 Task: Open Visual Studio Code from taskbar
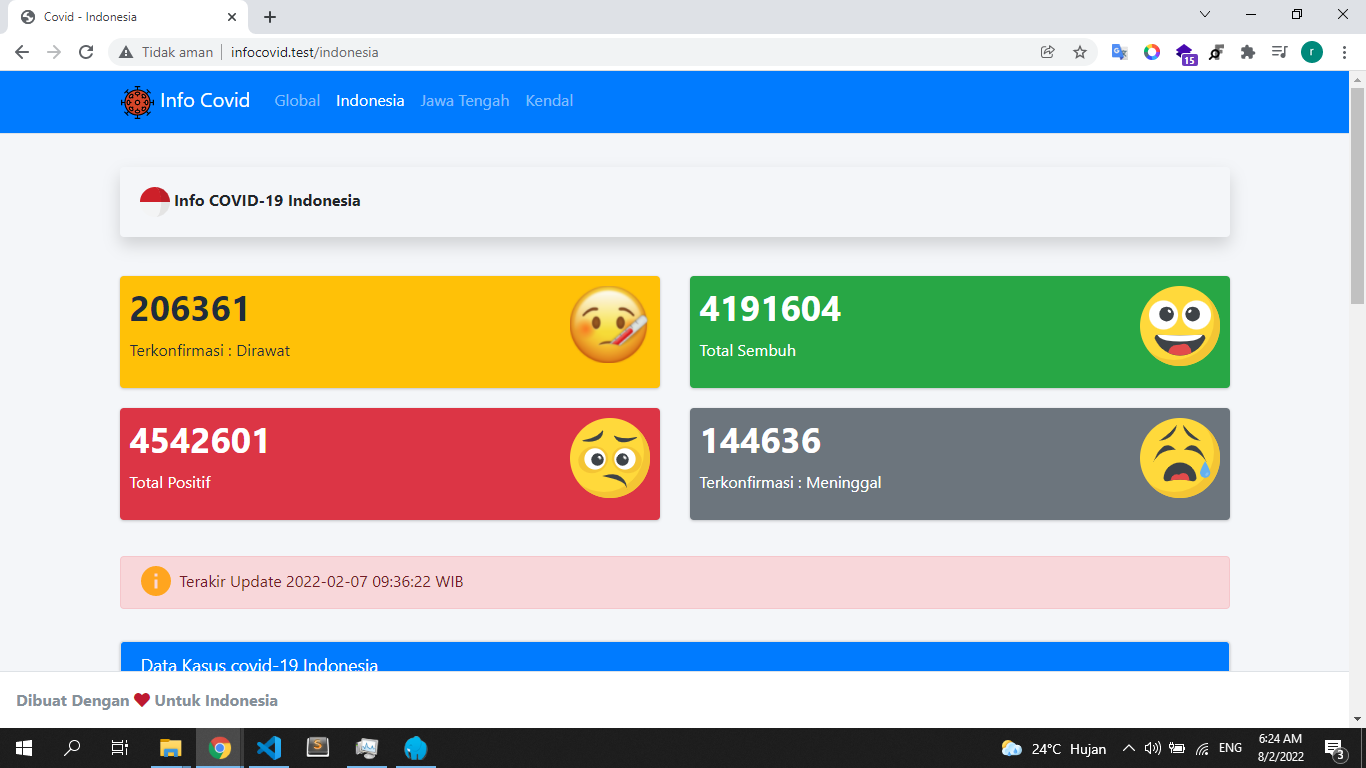click(x=268, y=747)
